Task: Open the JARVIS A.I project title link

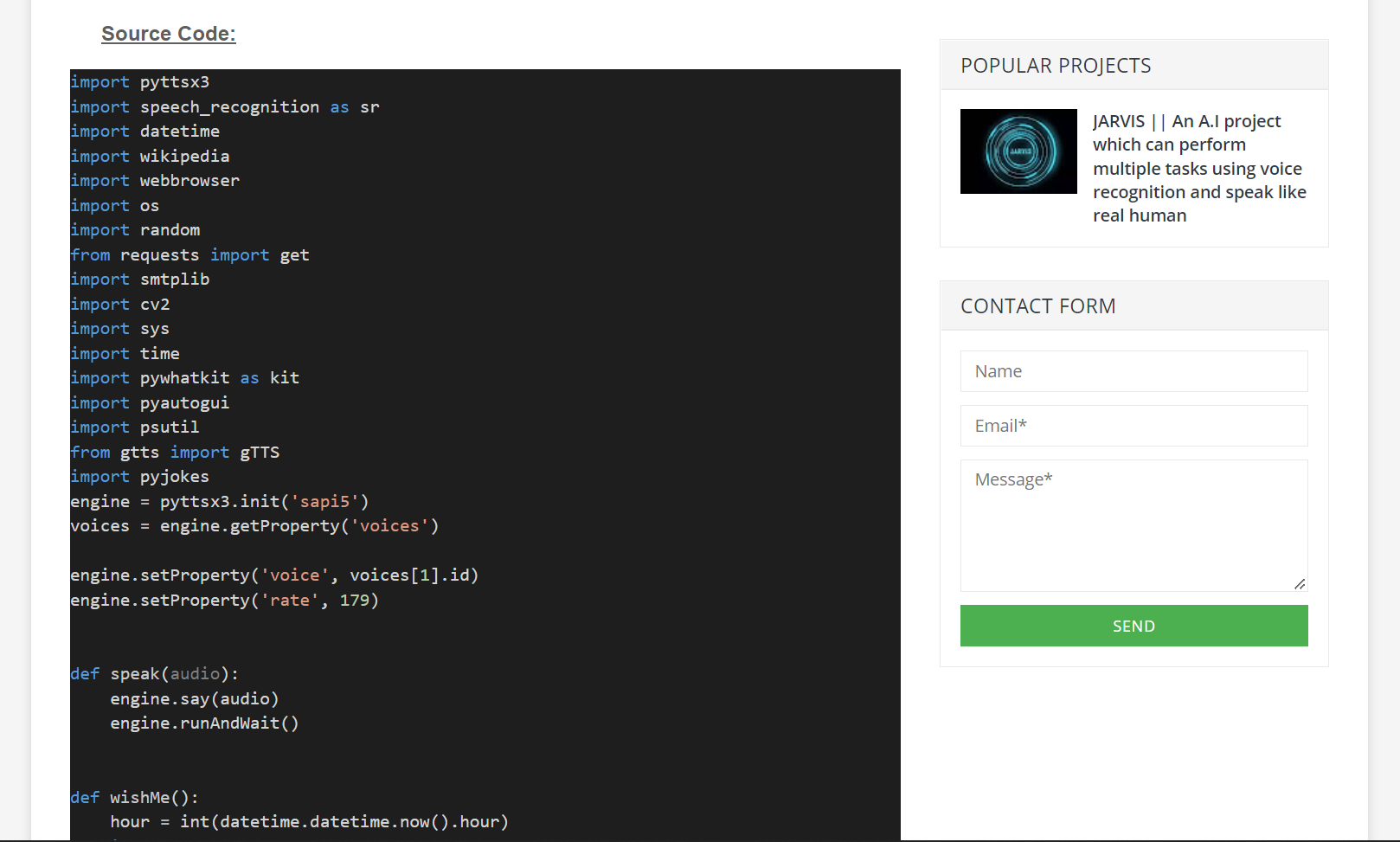Action: (1199, 169)
